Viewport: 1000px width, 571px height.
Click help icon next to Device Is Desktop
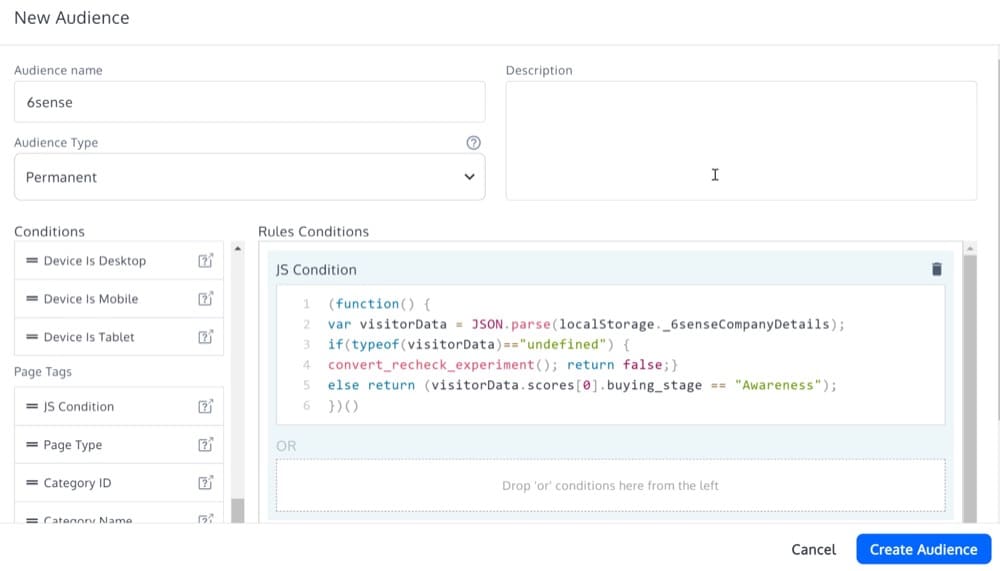[x=205, y=261]
